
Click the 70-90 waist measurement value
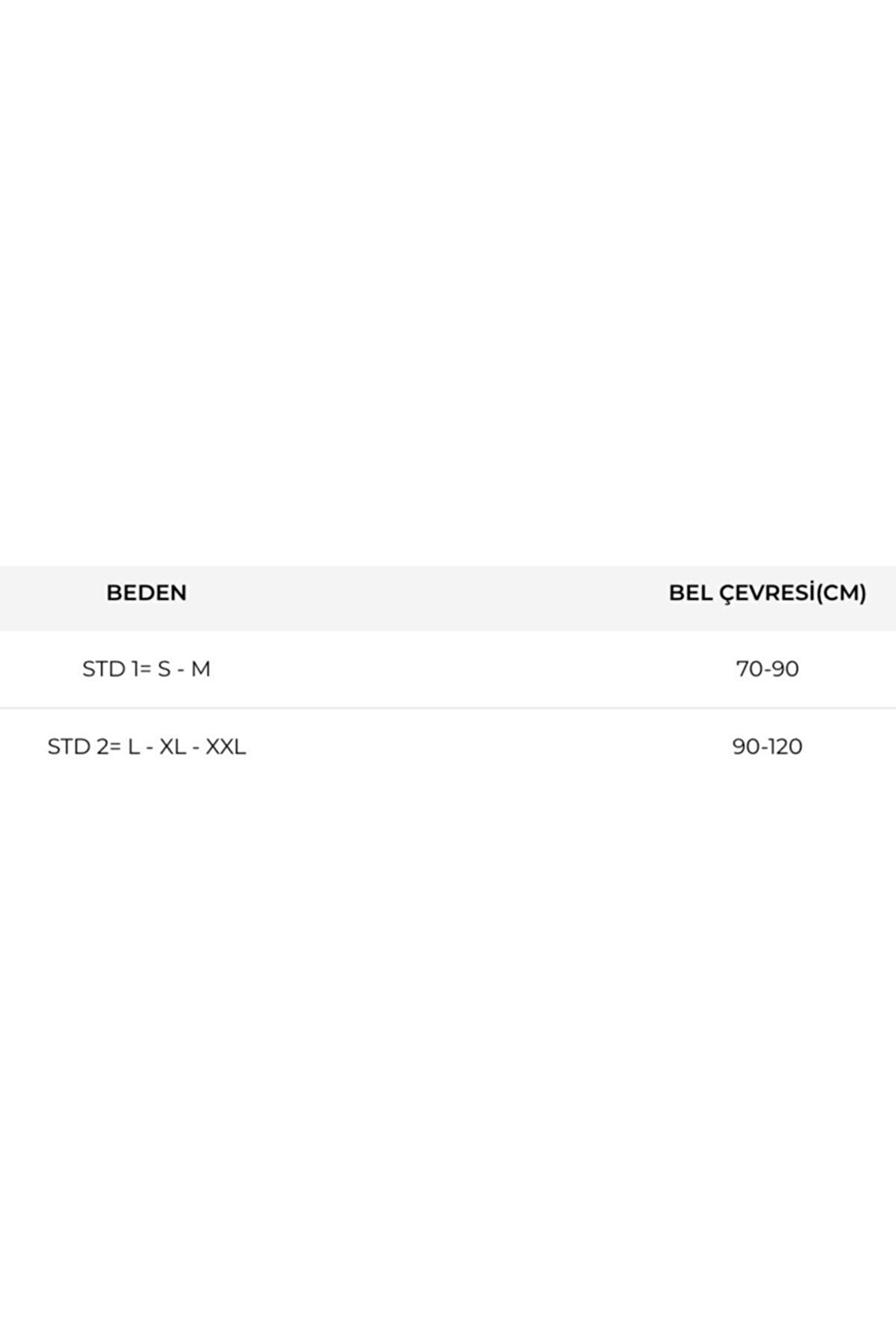[x=767, y=669]
